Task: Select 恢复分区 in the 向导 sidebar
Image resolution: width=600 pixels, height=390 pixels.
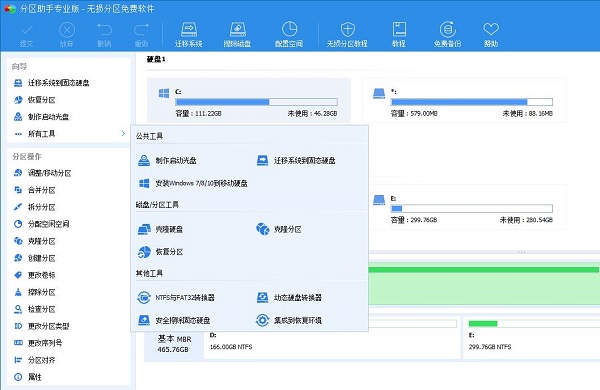Action: click(34, 100)
